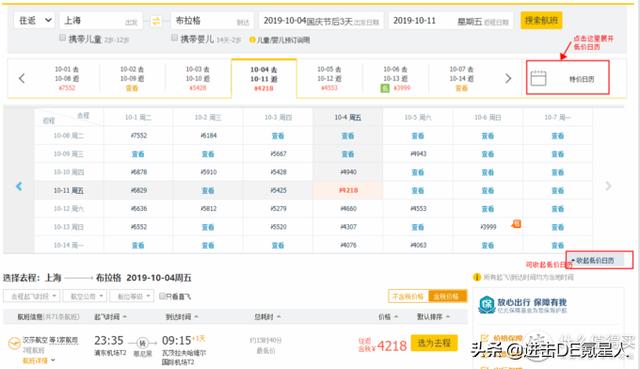The width and height of the screenshot is (640, 369).
Task: Click 布拉格 arrival city field
Action: 212,20
